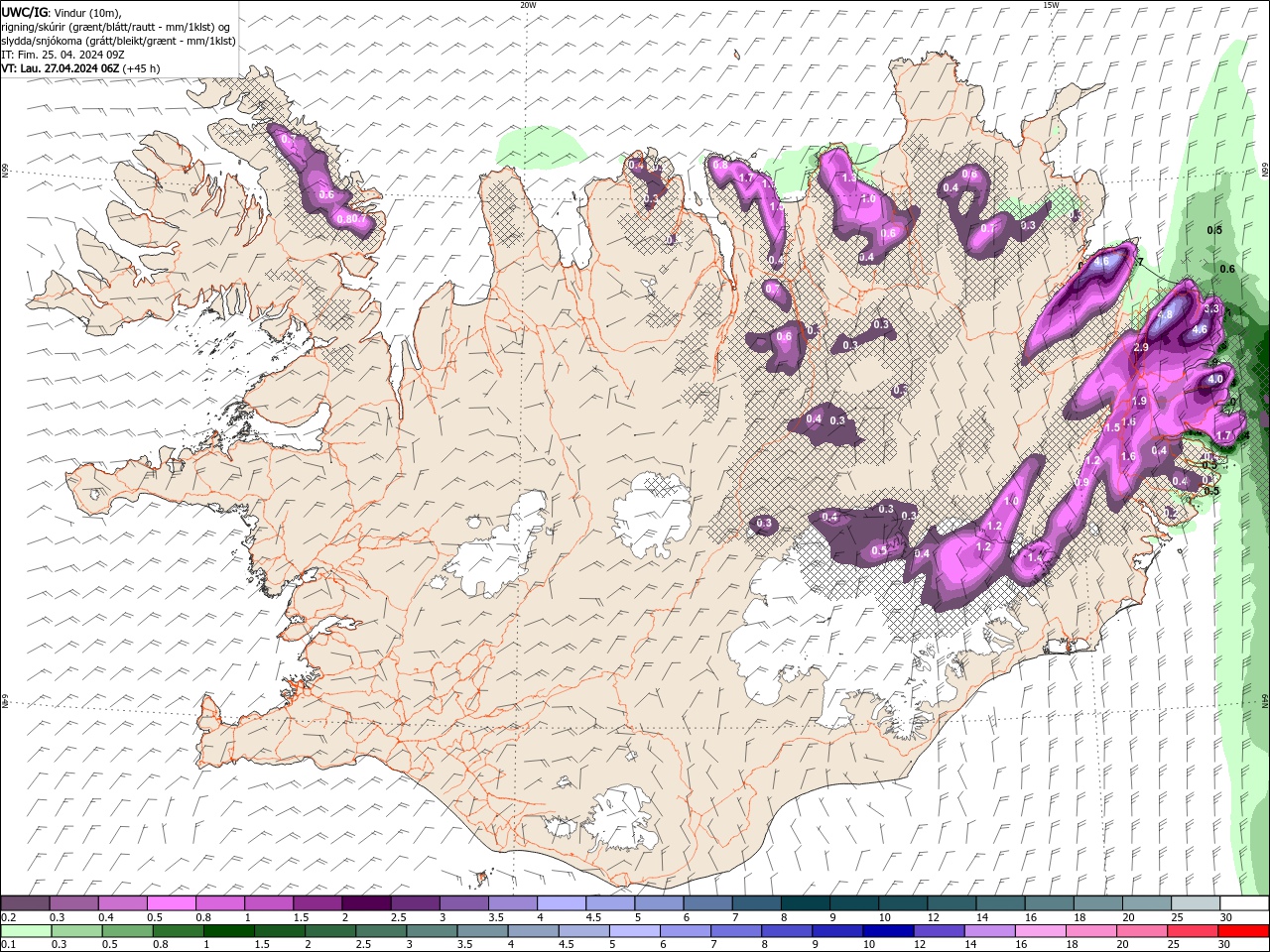Image resolution: width=1270 pixels, height=952 pixels.
Task: Click the dark mauve 0.2 swatch in upper legend
Action: coord(25,903)
